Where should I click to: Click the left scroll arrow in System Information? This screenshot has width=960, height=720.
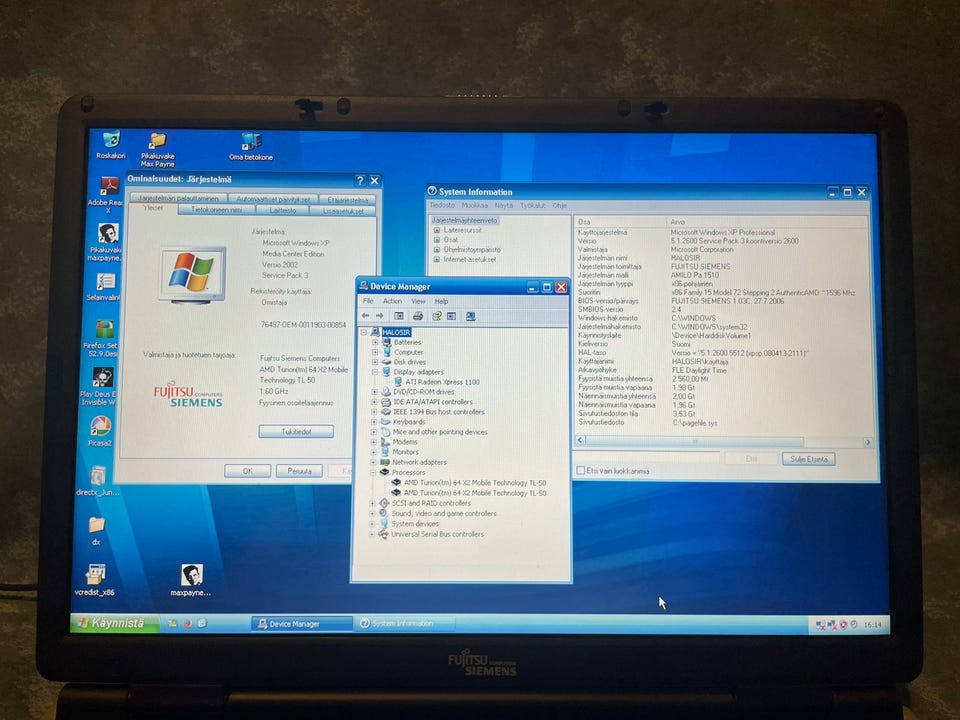(580, 440)
